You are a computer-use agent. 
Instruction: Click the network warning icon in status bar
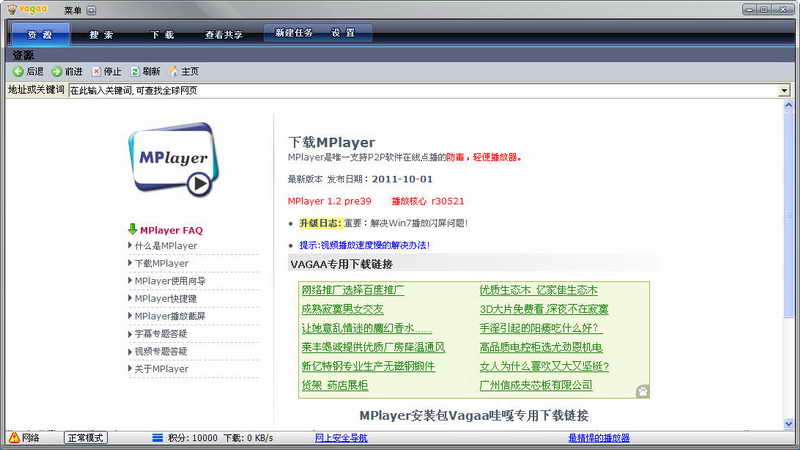pyautogui.click(x=13, y=438)
